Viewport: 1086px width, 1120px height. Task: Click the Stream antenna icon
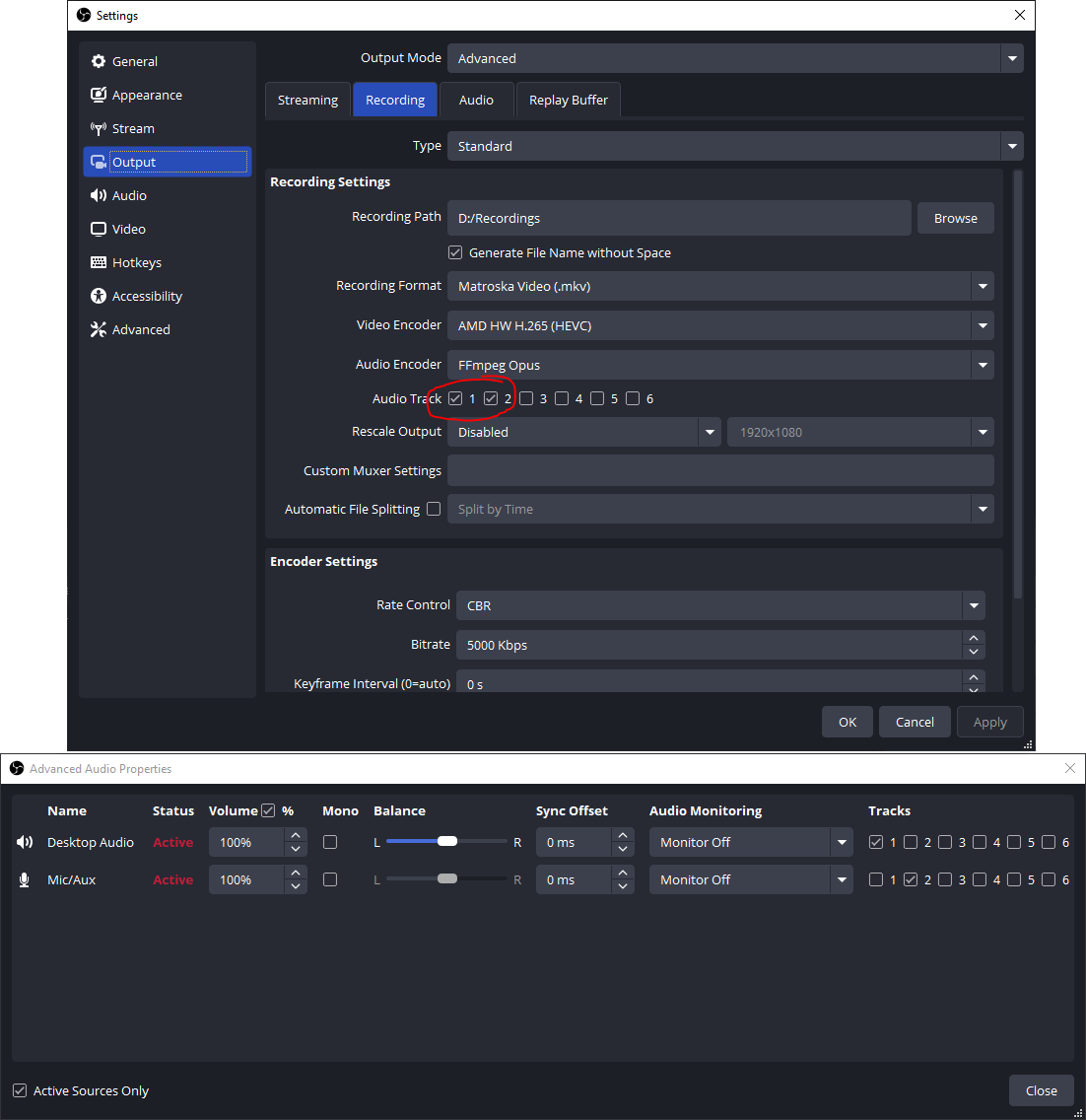click(x=99, y=128)
